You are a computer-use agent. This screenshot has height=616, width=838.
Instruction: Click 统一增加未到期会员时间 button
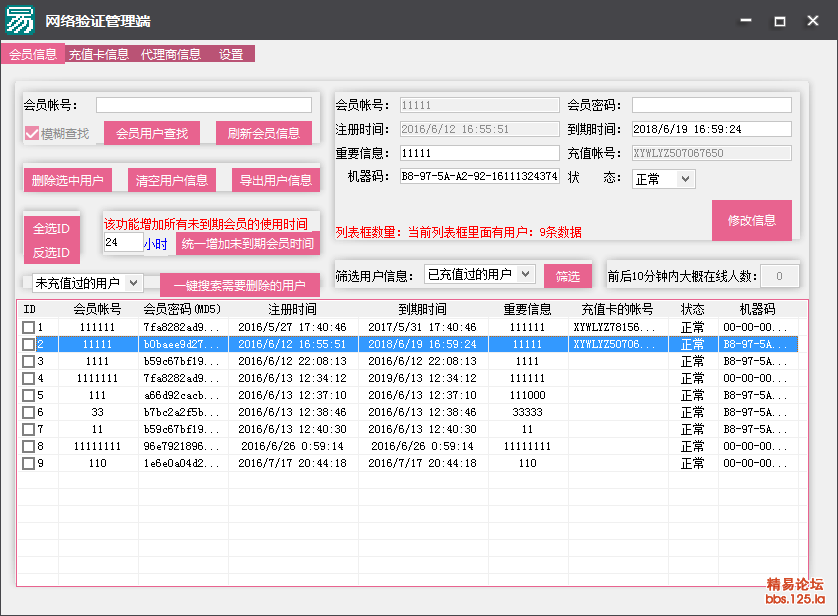247,244
